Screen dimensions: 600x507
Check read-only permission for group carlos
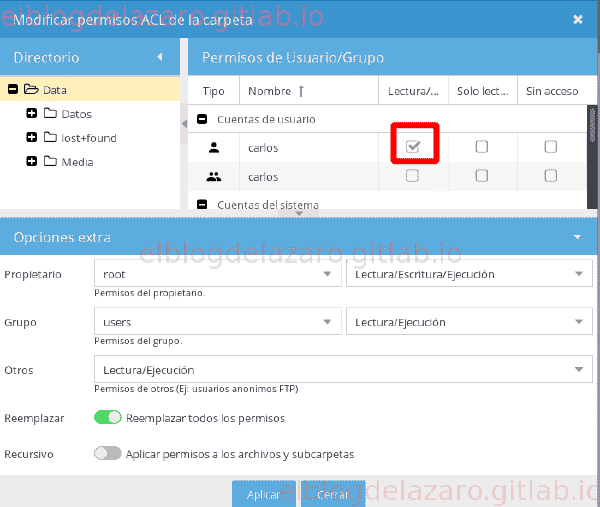(481, 176)
